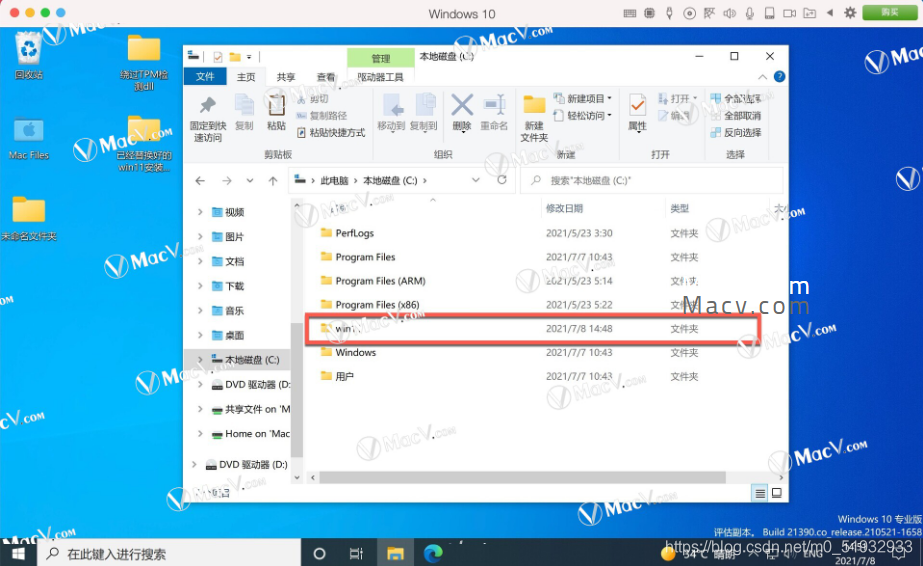
Task: Click 此电脑 in the address bar
Action: [334, 181]
